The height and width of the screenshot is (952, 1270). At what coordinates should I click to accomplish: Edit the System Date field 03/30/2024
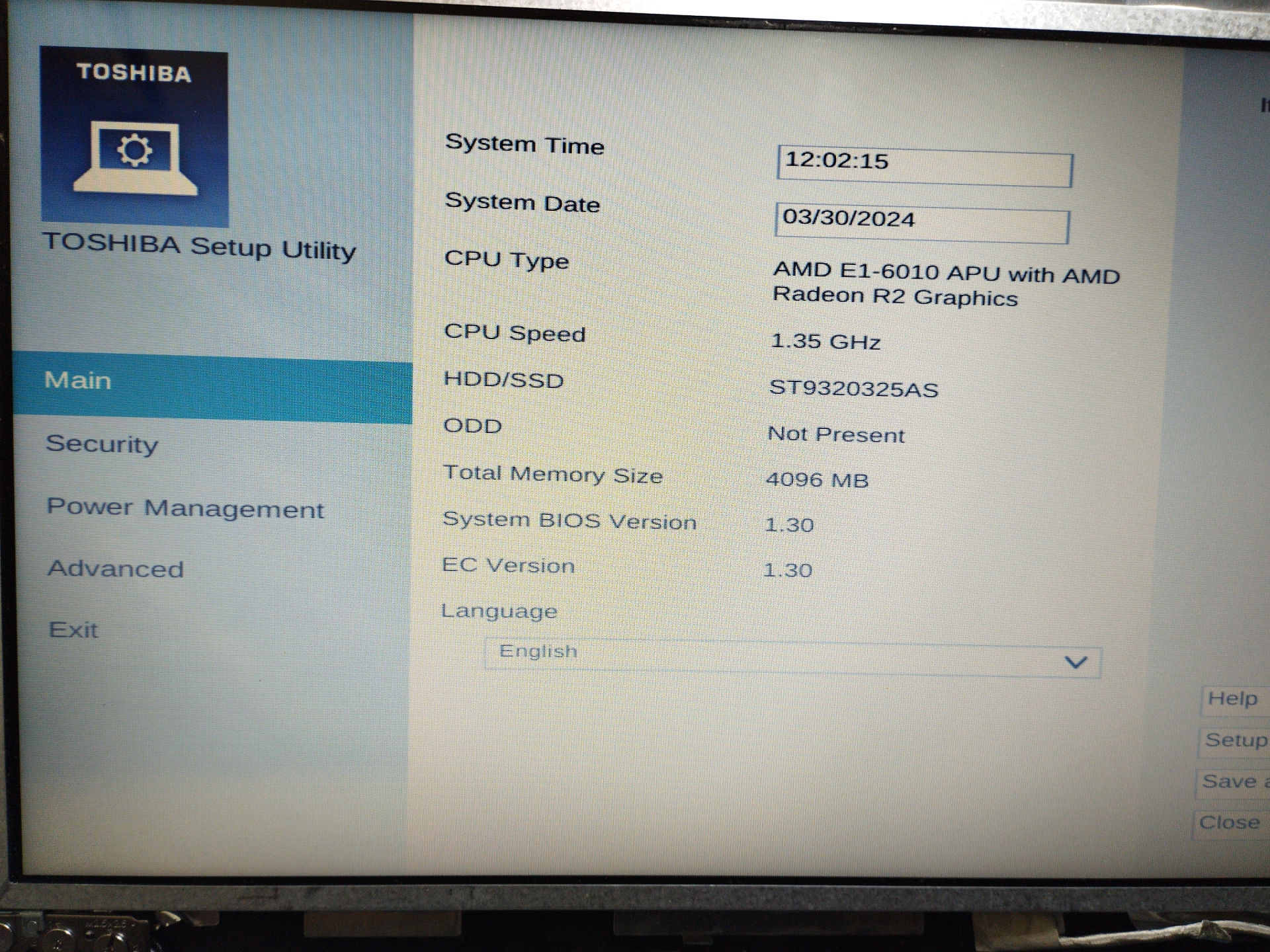pos(922,223)
